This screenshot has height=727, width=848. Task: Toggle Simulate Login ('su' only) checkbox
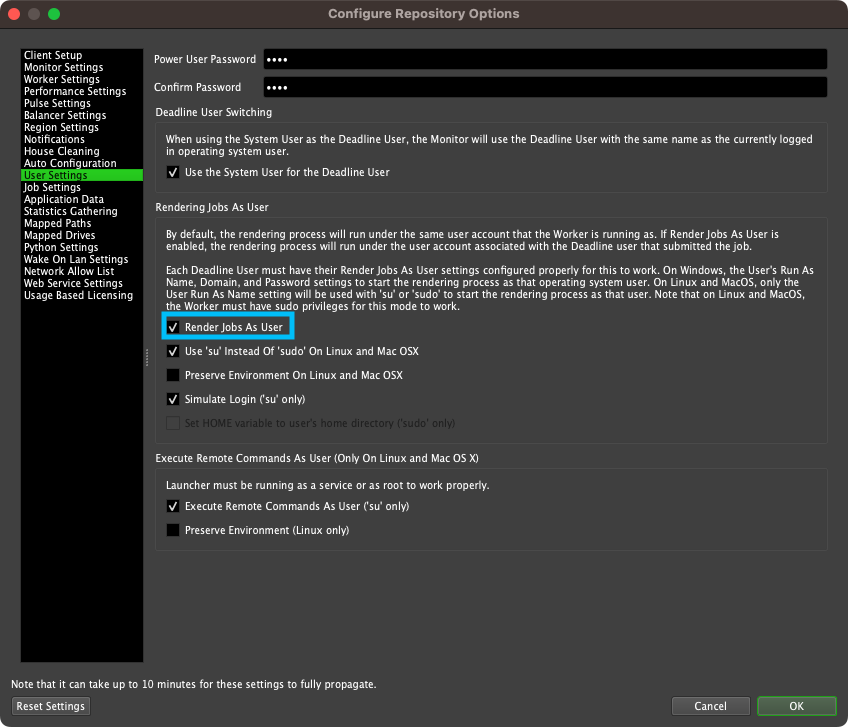[x=173, y=400]
